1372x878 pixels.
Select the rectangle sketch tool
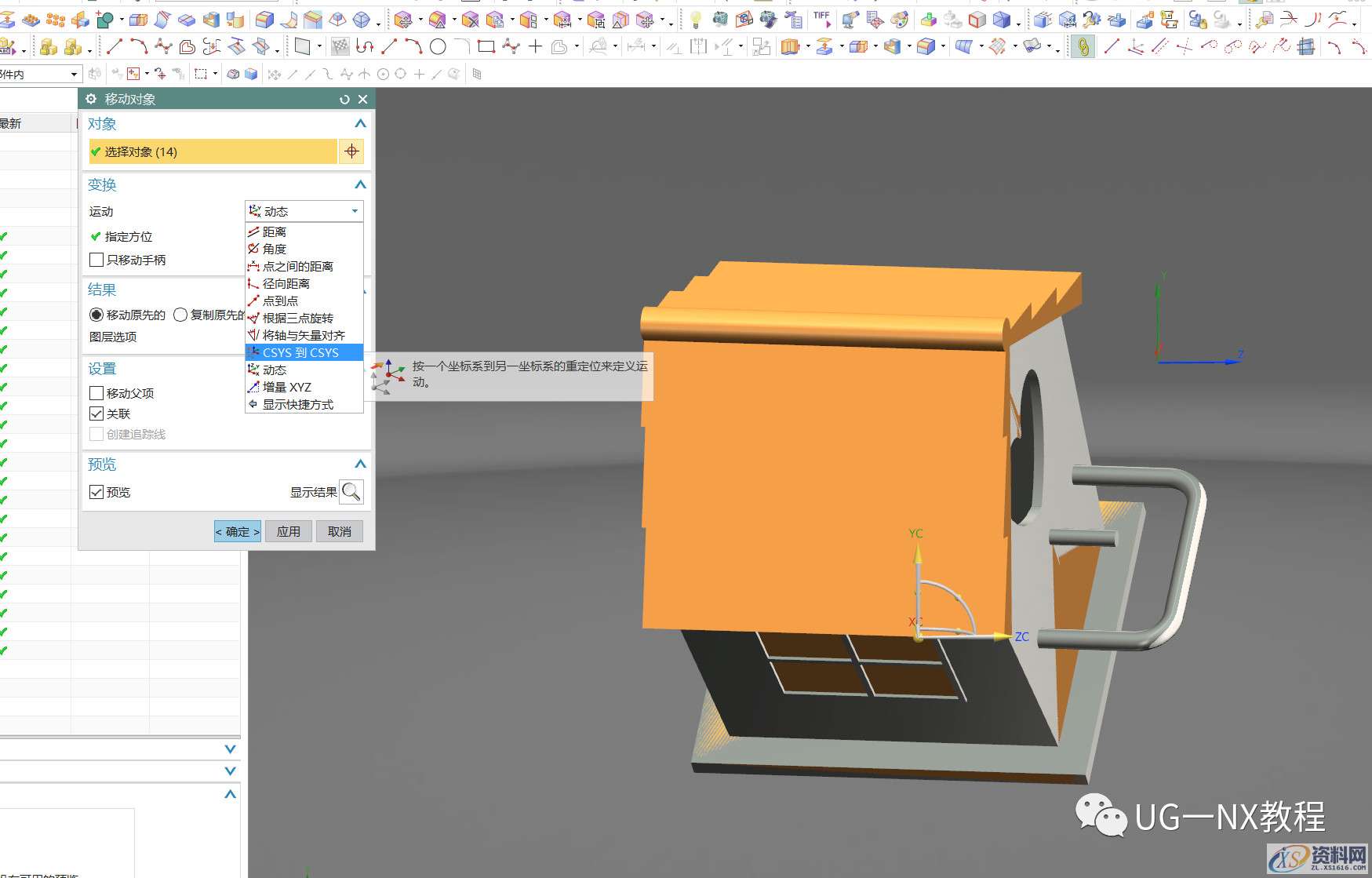(486, 47)
